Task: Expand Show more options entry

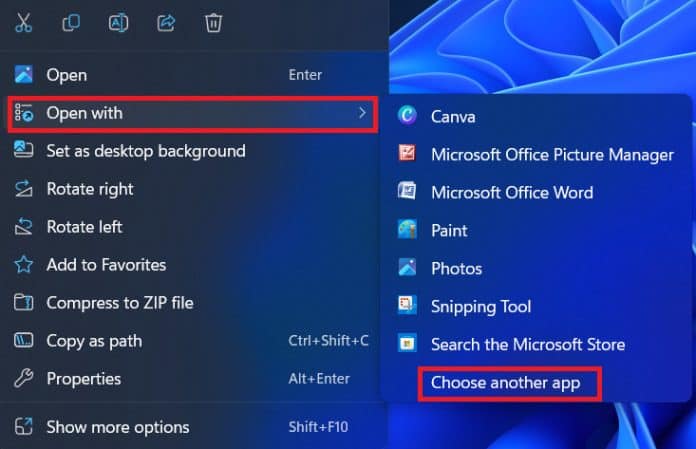Action: (x=117, y=427)
